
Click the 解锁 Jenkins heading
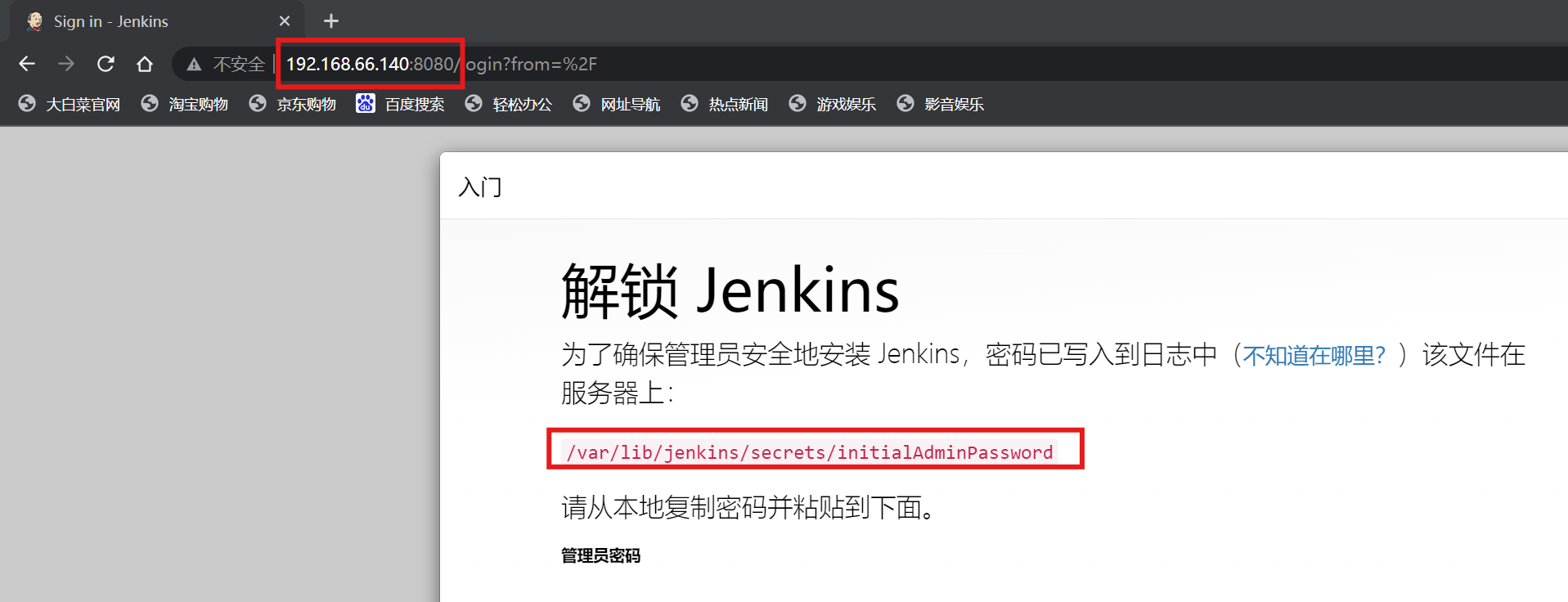point(730,290)
